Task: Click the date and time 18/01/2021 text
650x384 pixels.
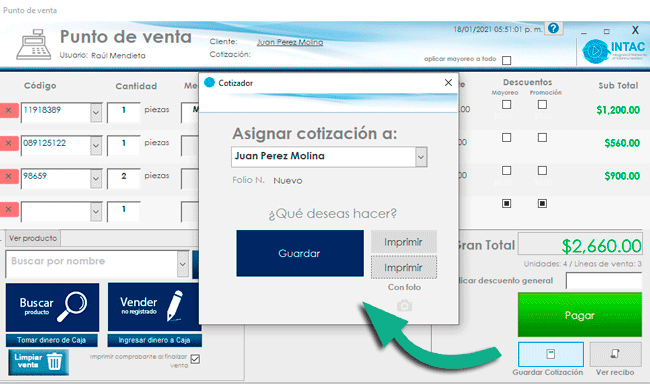Action: pyautogui.click(x=497, y=29)
